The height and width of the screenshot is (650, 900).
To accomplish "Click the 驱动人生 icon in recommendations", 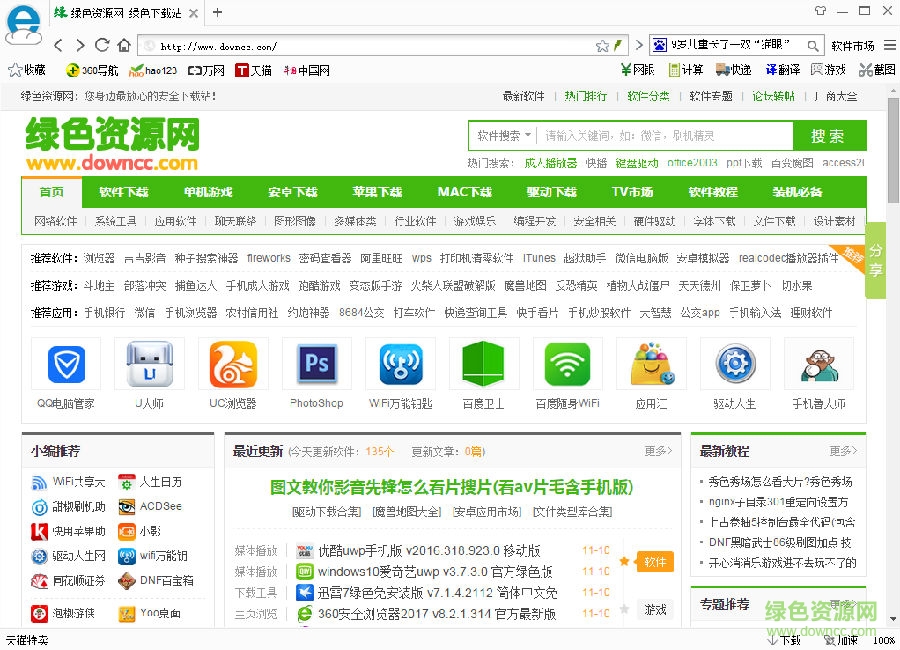I will [x=735, y=365].
